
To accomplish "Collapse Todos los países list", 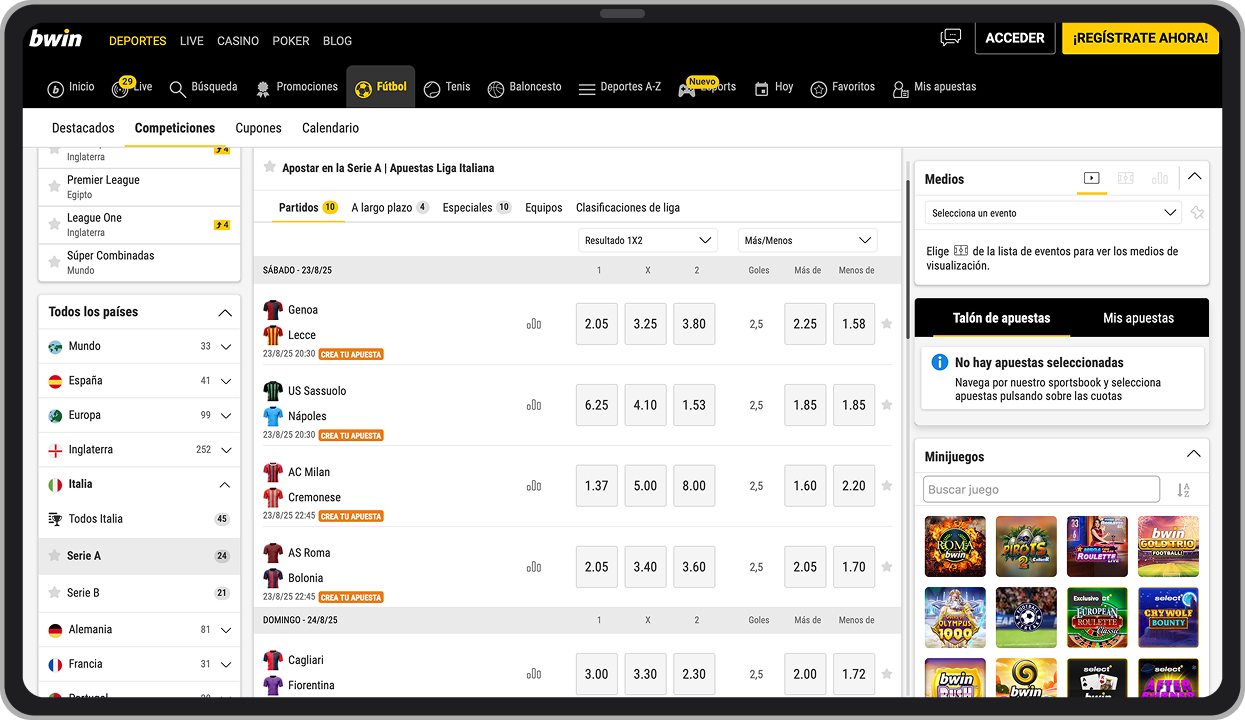I will point(225,313).
